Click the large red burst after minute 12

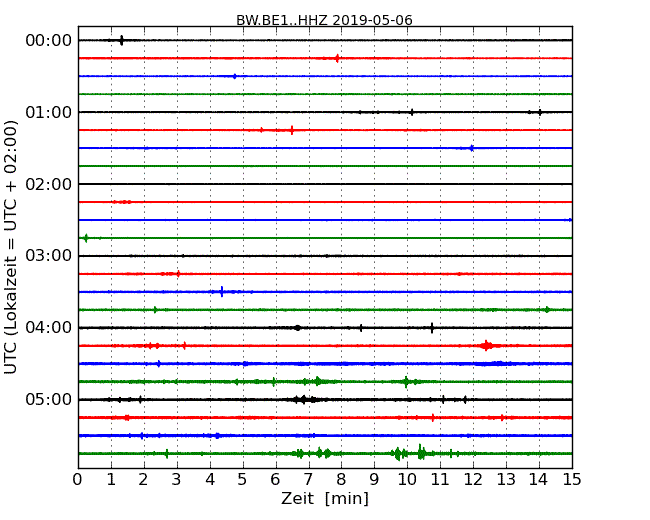(487, 345)
